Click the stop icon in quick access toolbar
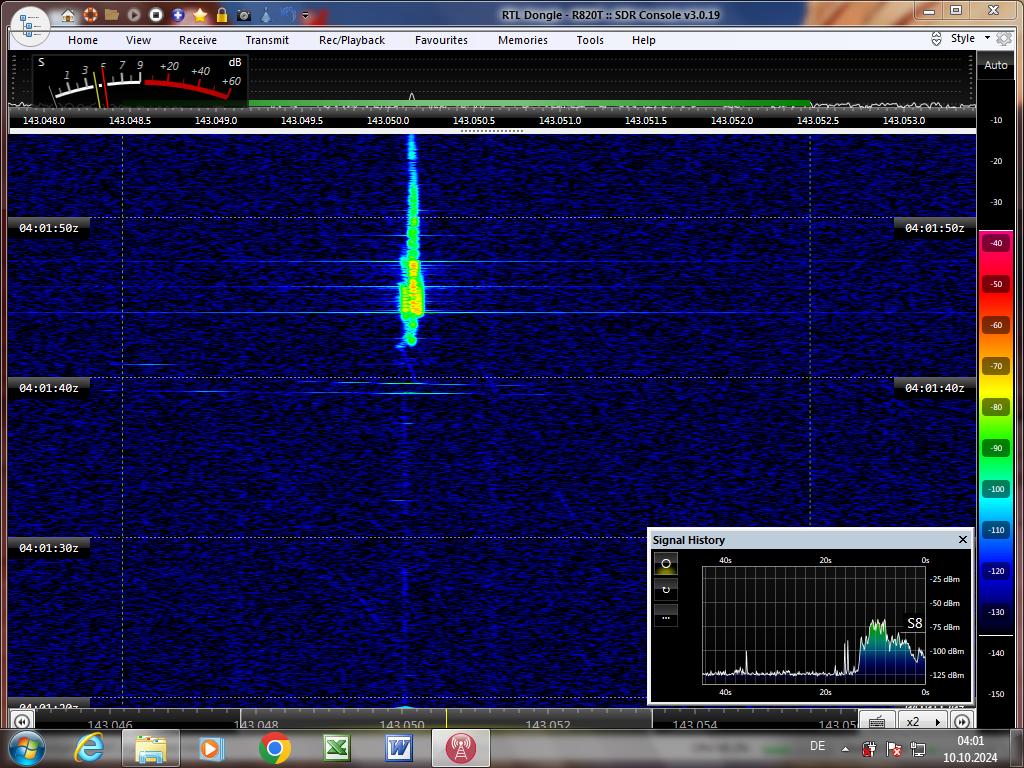This screenshot has height=768, width=1024. coord(155,14)
